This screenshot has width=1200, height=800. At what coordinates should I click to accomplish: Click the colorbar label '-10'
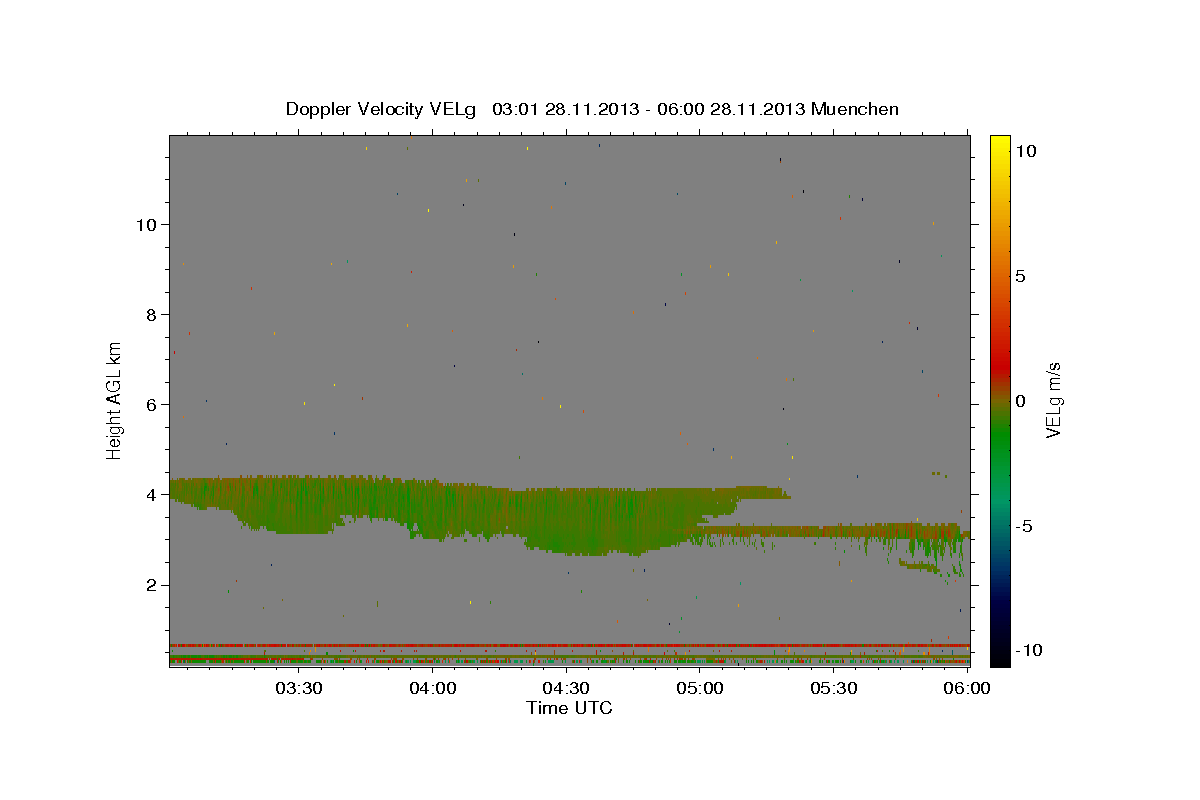pyautogui.click(x=1030, y=650)
